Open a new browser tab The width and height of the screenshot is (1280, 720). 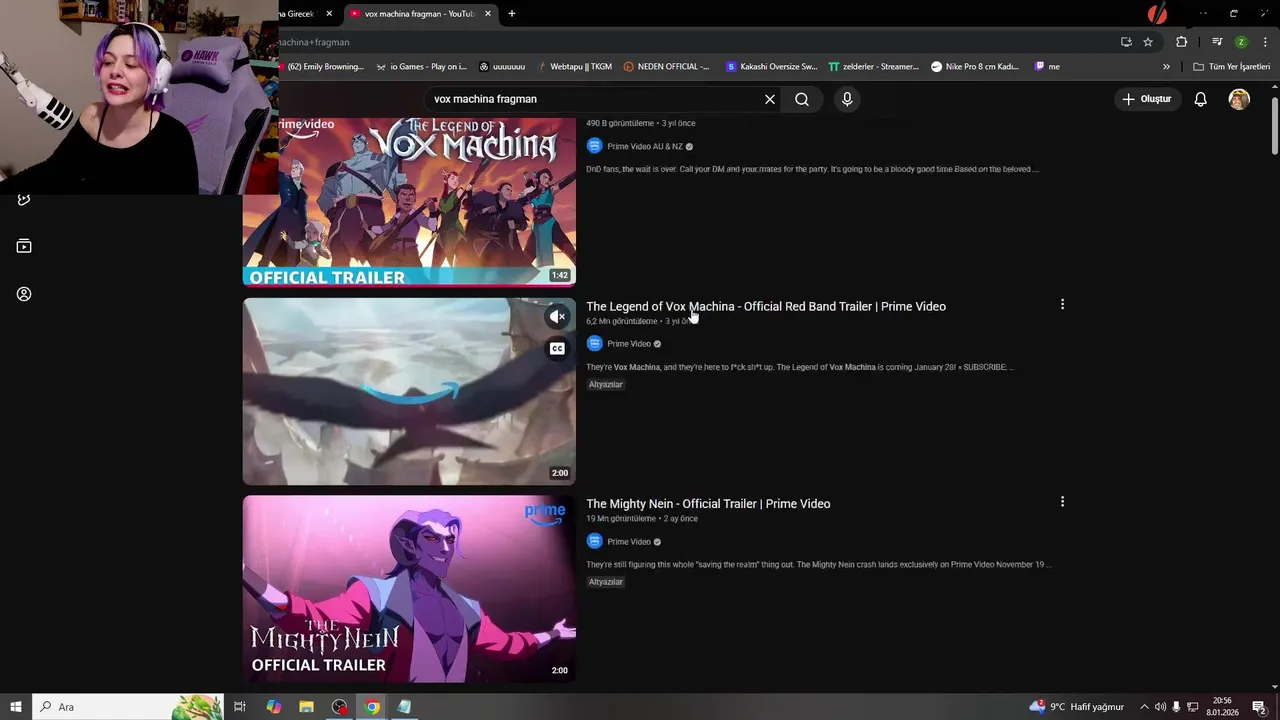[x=512, y=14]
